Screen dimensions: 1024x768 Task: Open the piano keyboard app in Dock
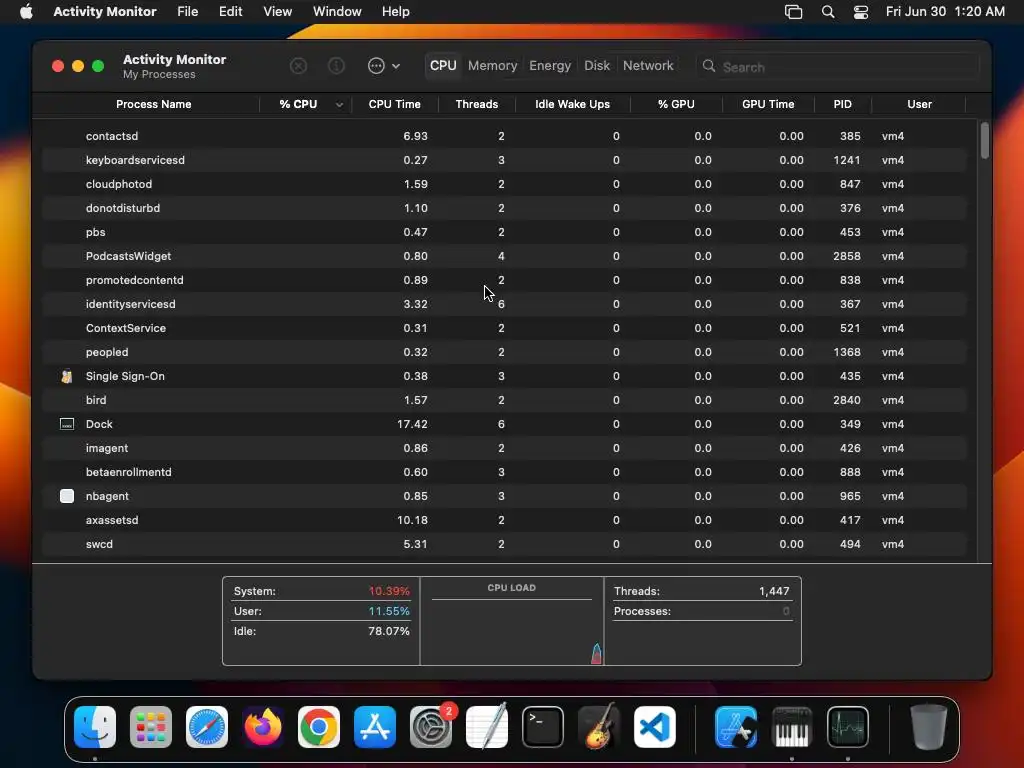(792, 727)
